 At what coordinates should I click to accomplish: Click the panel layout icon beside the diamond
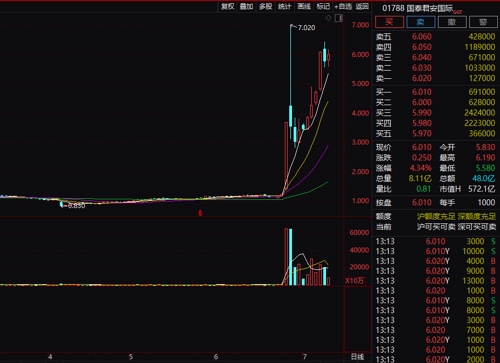[339, 18]
